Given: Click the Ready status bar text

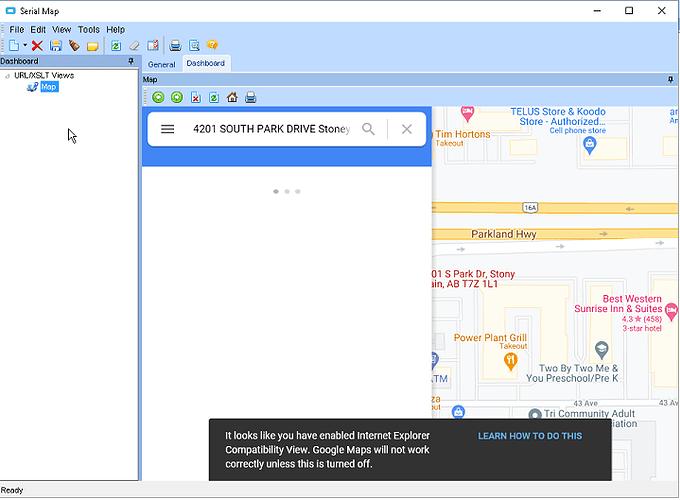Looking at the screenshot, I should [12, 490].
